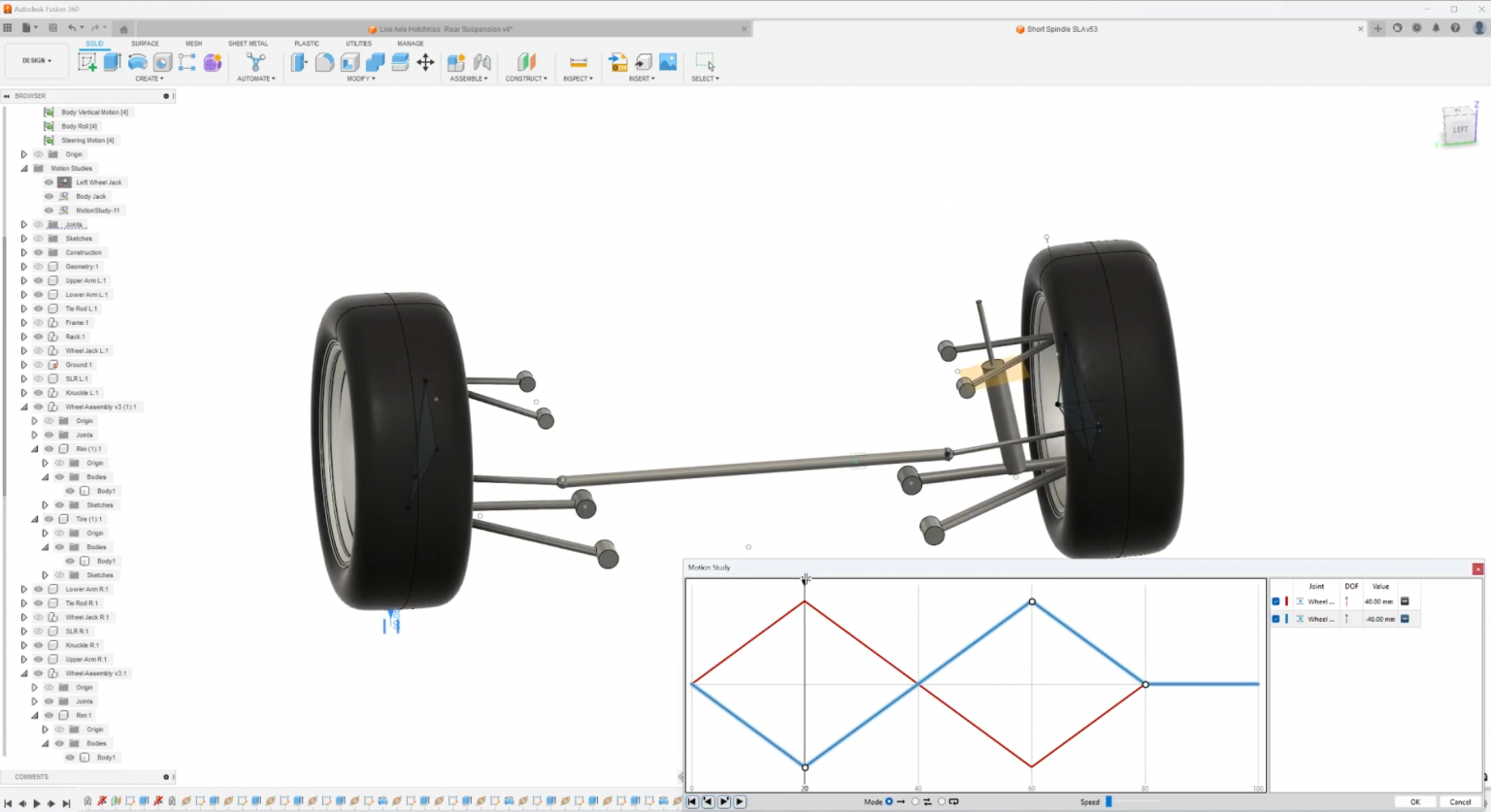Screen dimensions: 1491x812
Task: Expand the Frame:1 tree node
Action: [x=24, y=323]
